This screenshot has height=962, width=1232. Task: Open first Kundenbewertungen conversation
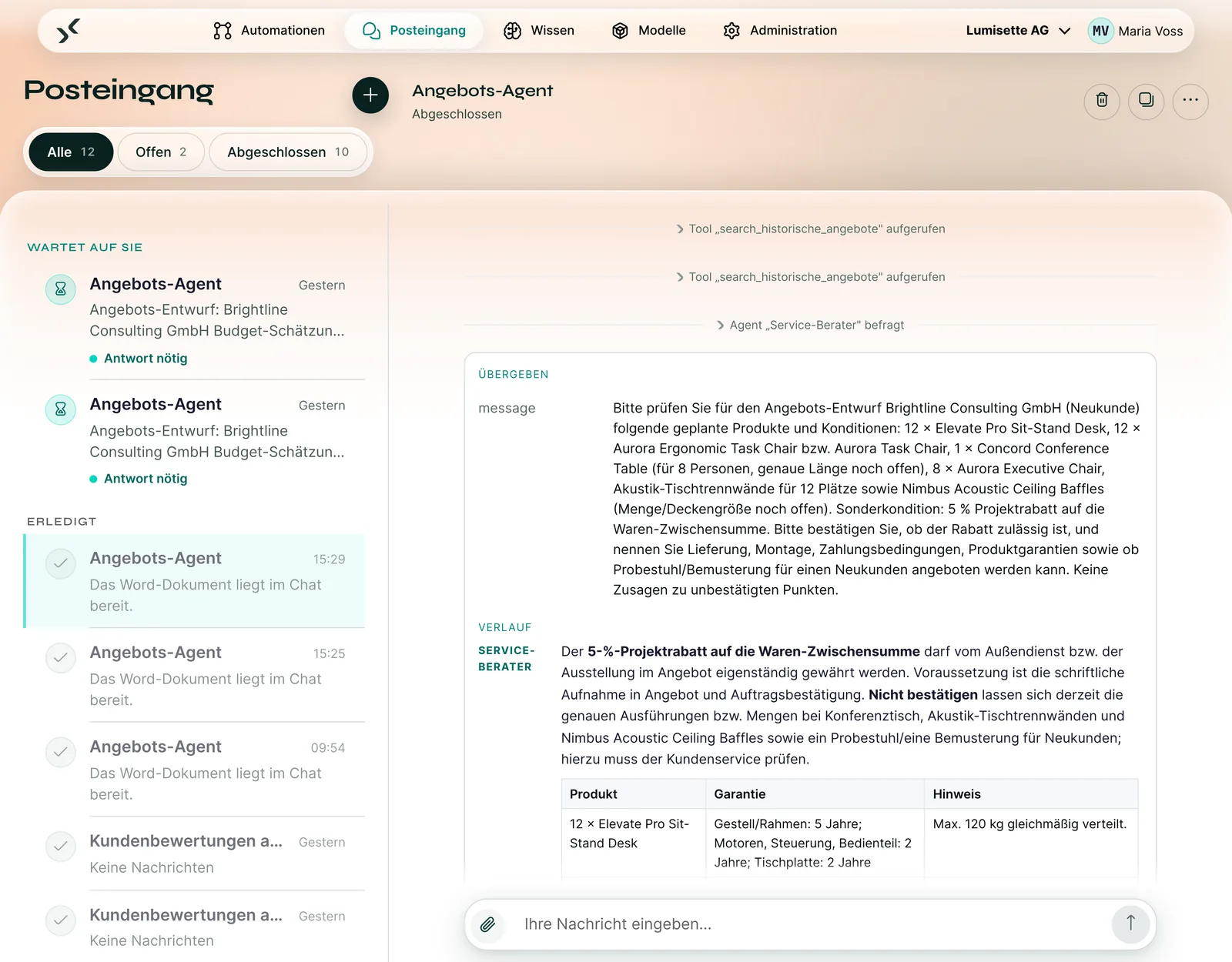[x=196, y=853]
